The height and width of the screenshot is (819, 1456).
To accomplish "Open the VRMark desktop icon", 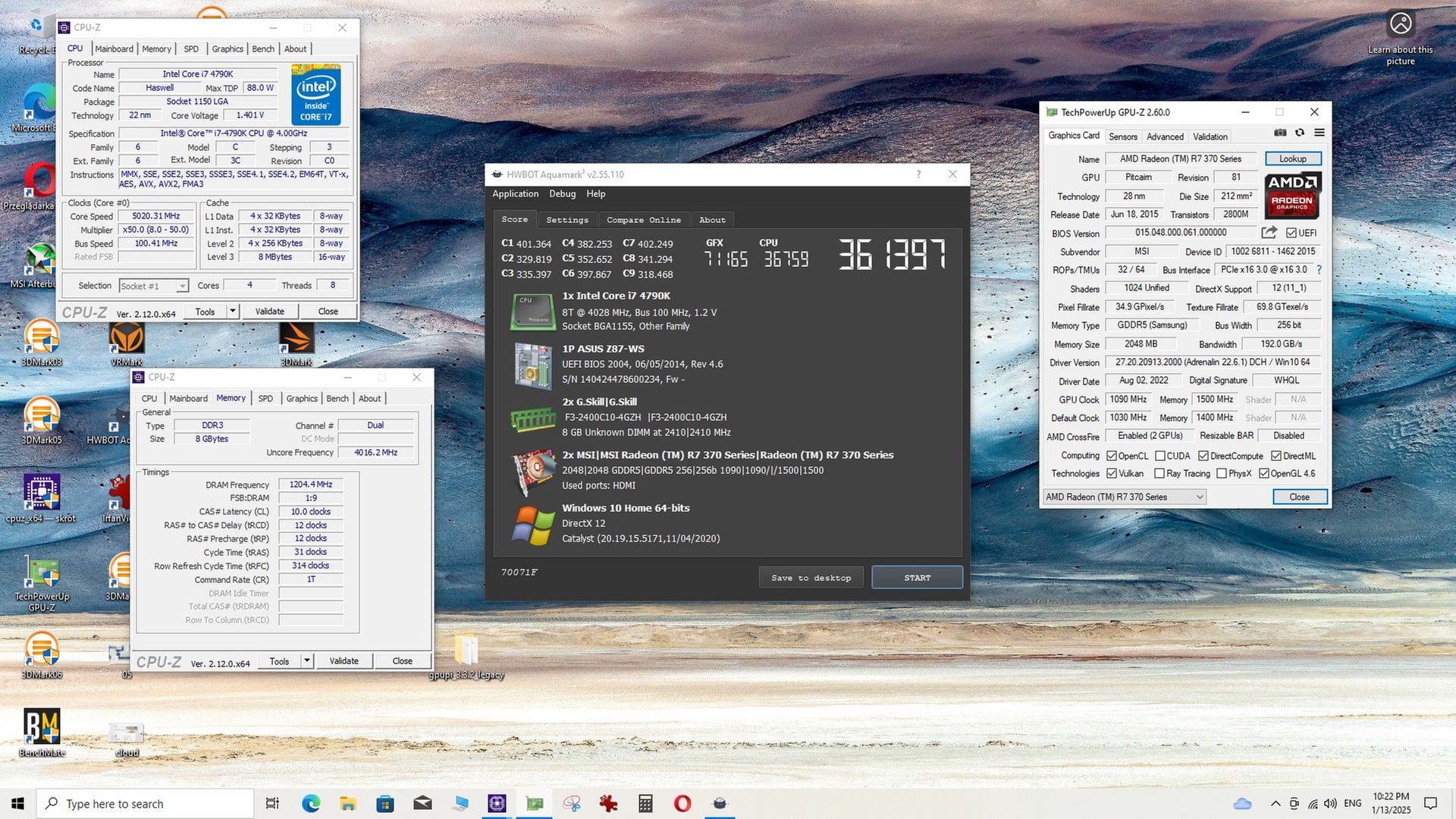I will coord(127,343).
